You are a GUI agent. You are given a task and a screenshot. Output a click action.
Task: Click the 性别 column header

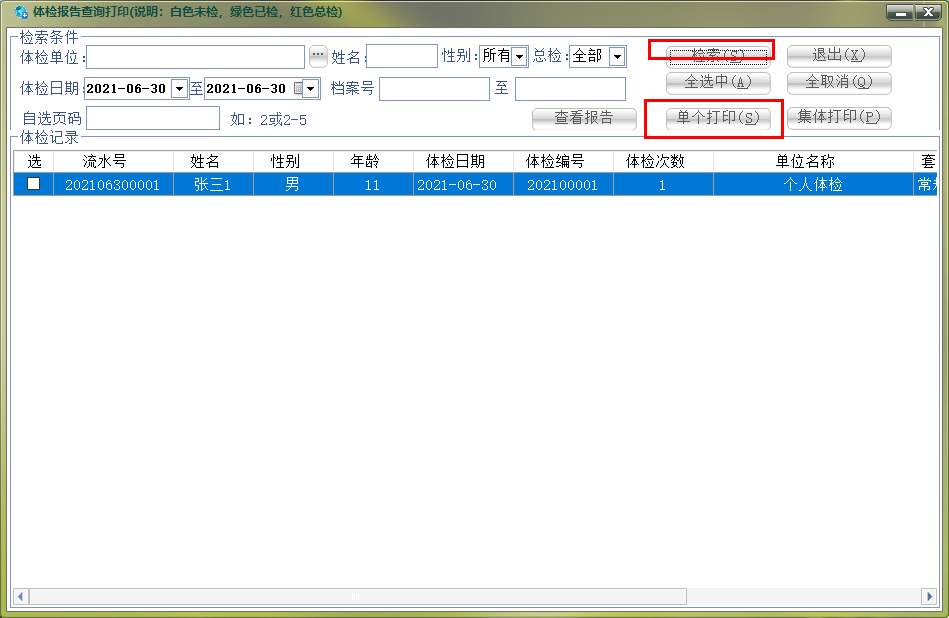(x=293, y=162)
